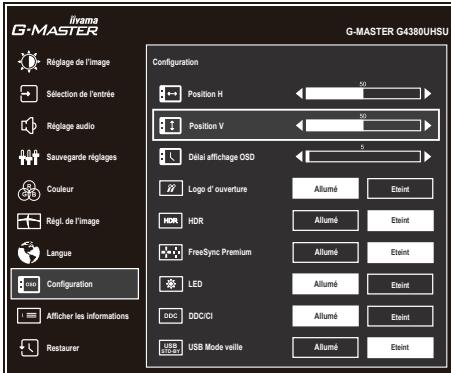Enable DDC/CI with Allumé
This screenshot has width=451, height=373.
tap(325, 316)
